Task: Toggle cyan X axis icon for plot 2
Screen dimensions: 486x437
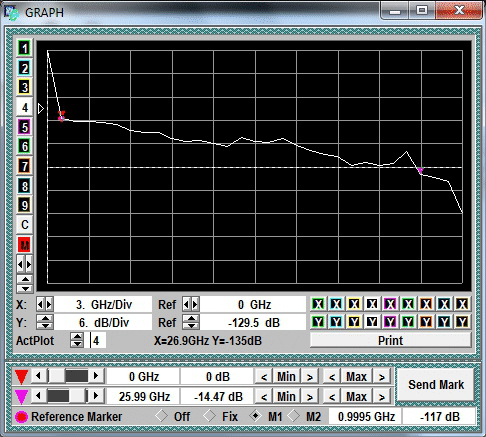Action: [x=337, y=304]
